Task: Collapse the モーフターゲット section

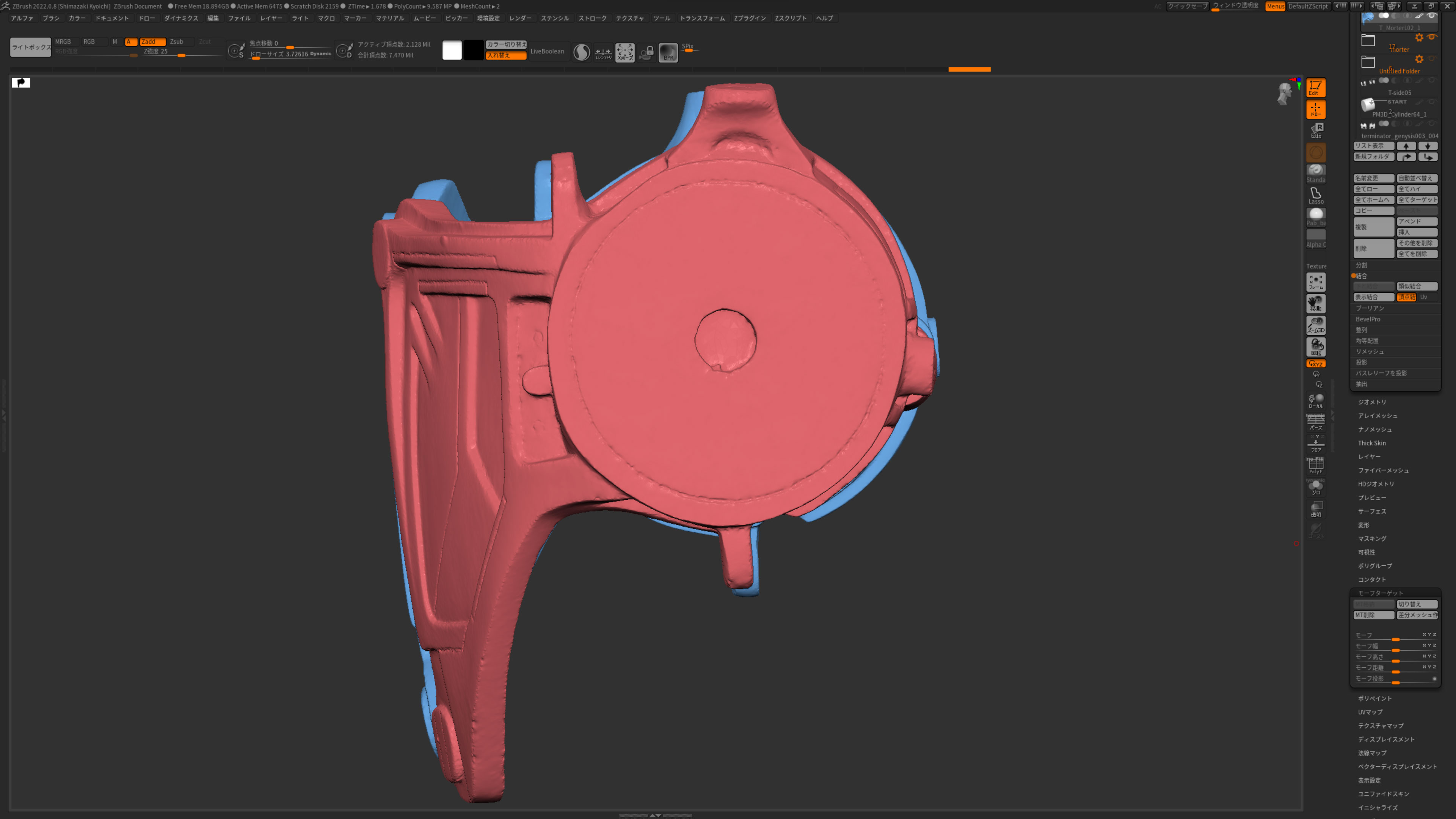Action: coord(1380,593)
